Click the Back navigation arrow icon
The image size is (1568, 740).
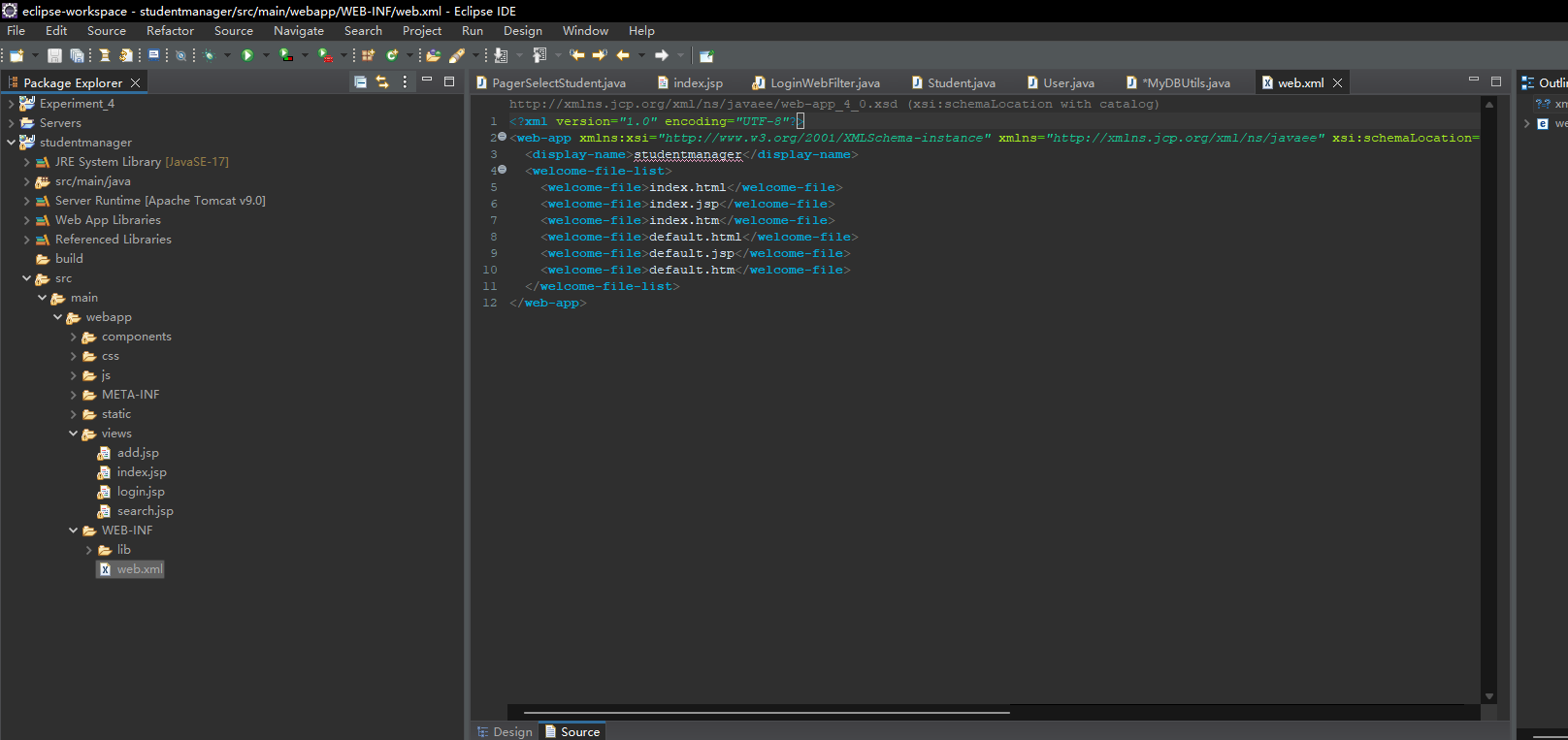[x=623, y=55]
